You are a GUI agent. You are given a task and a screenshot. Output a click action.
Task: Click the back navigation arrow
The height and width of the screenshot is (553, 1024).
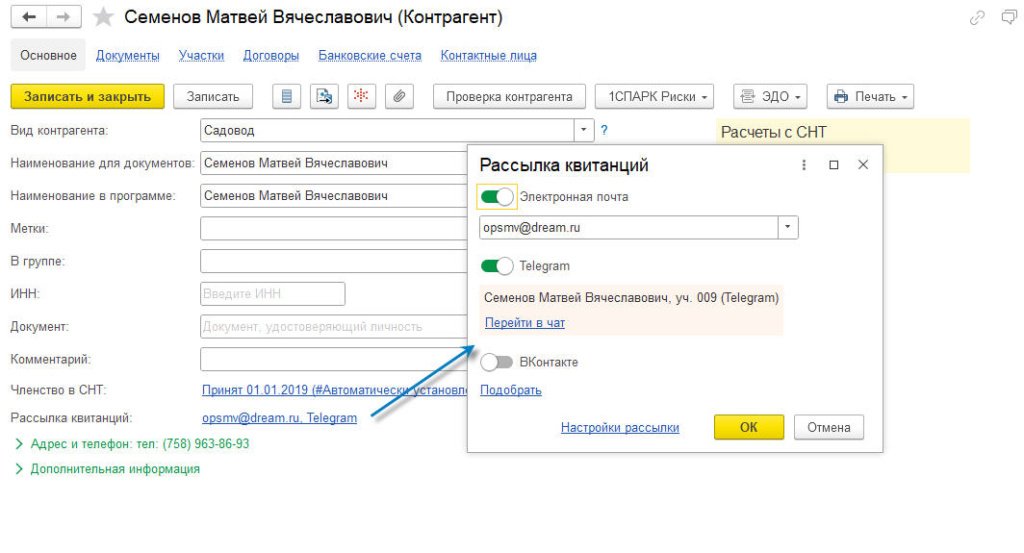(x=29, y=18)
